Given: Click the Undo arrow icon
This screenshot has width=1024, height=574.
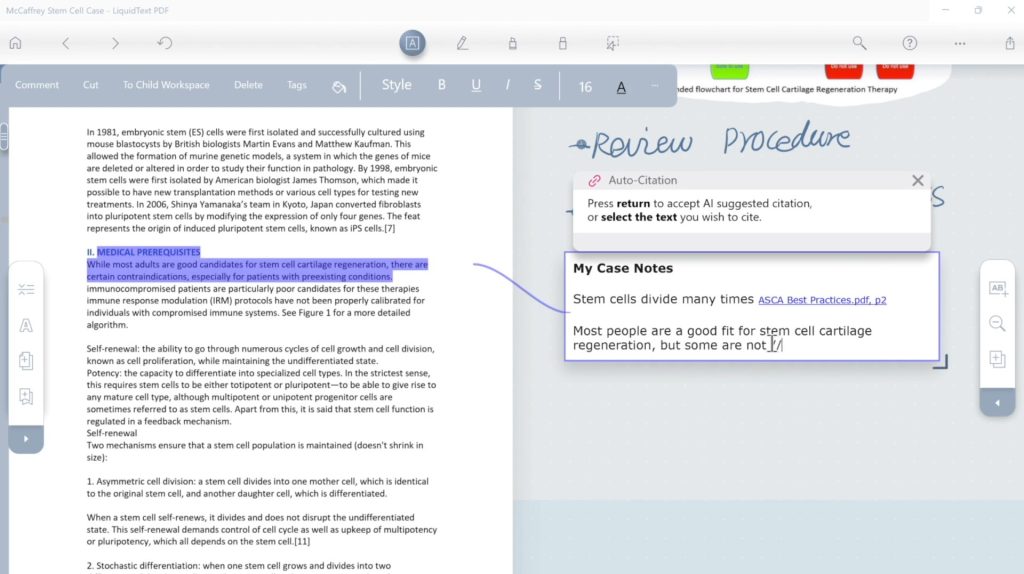Looking at the screenshot, I should 165,43.
